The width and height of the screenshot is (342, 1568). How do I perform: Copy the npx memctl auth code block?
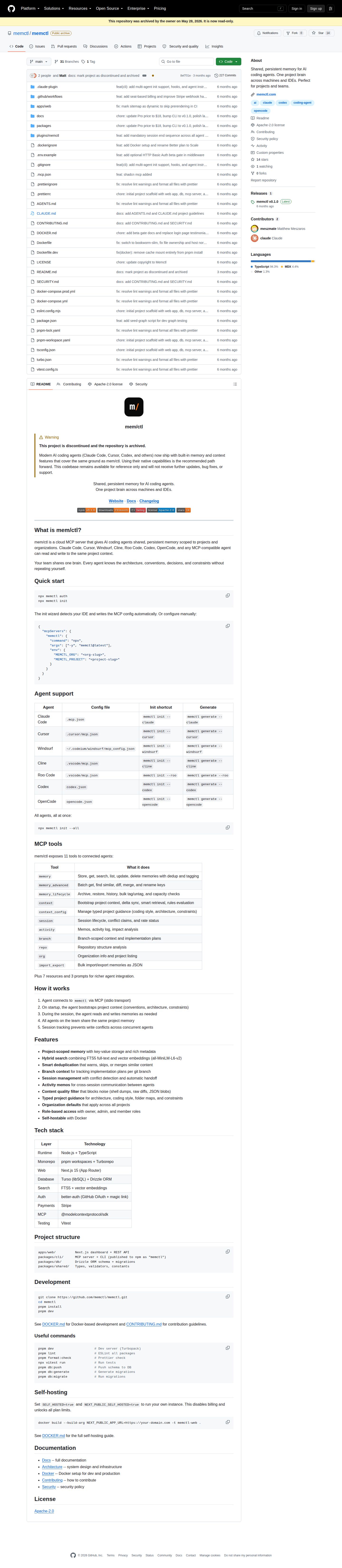[x=228, y=595]
